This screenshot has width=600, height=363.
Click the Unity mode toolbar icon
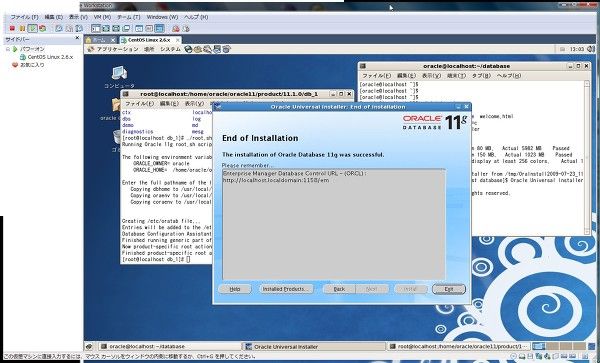[x=126, y=28]
